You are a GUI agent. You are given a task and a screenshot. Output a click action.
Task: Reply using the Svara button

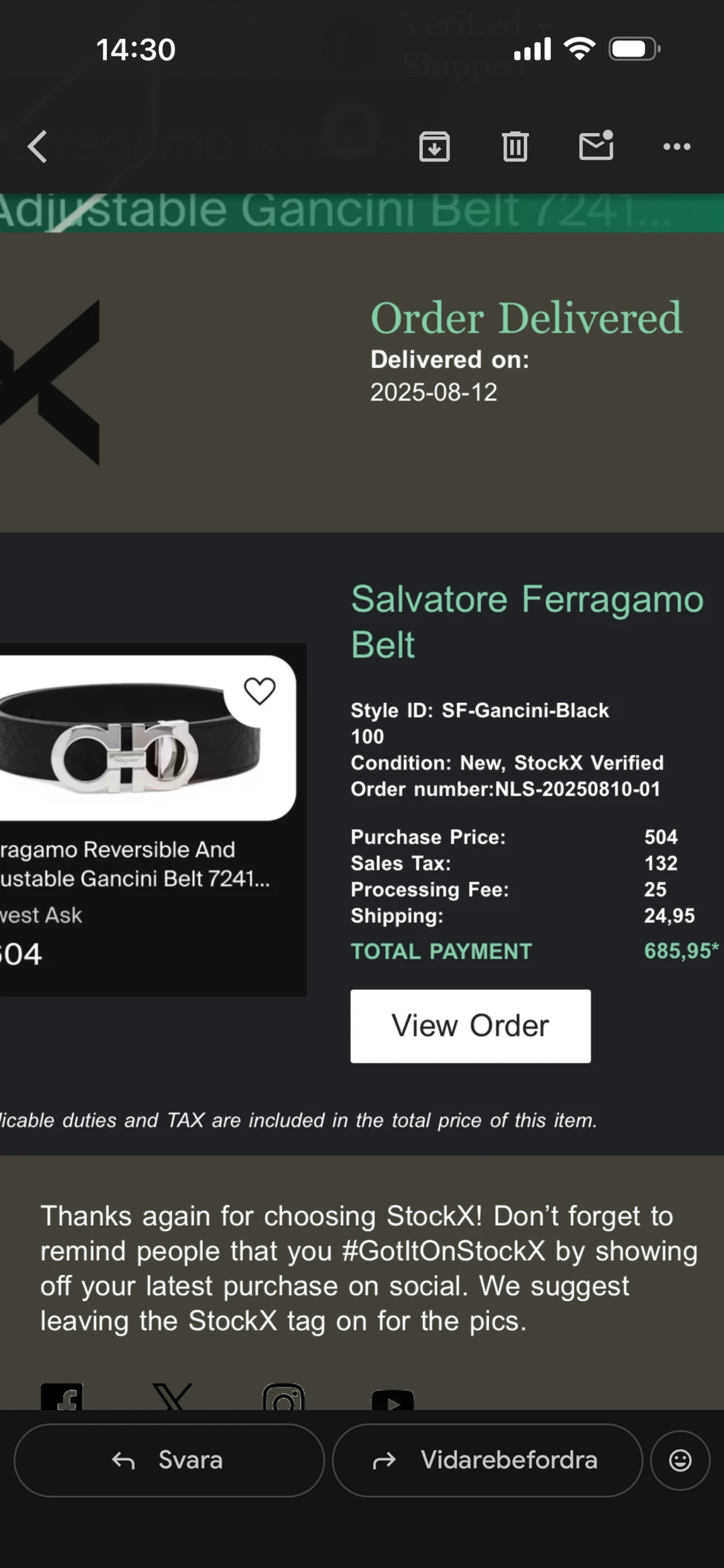click(x=167, y=1460)
